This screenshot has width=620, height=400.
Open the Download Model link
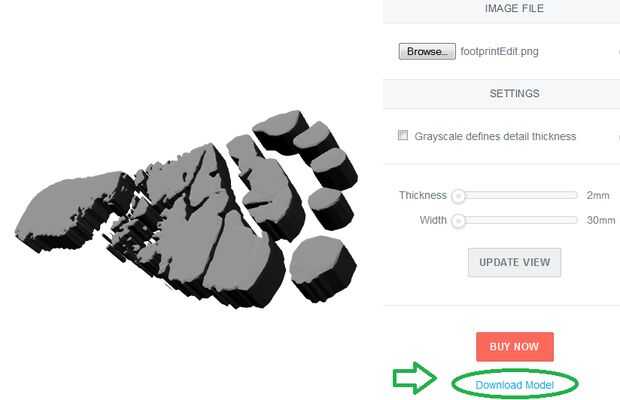click(x=514, y=385)
